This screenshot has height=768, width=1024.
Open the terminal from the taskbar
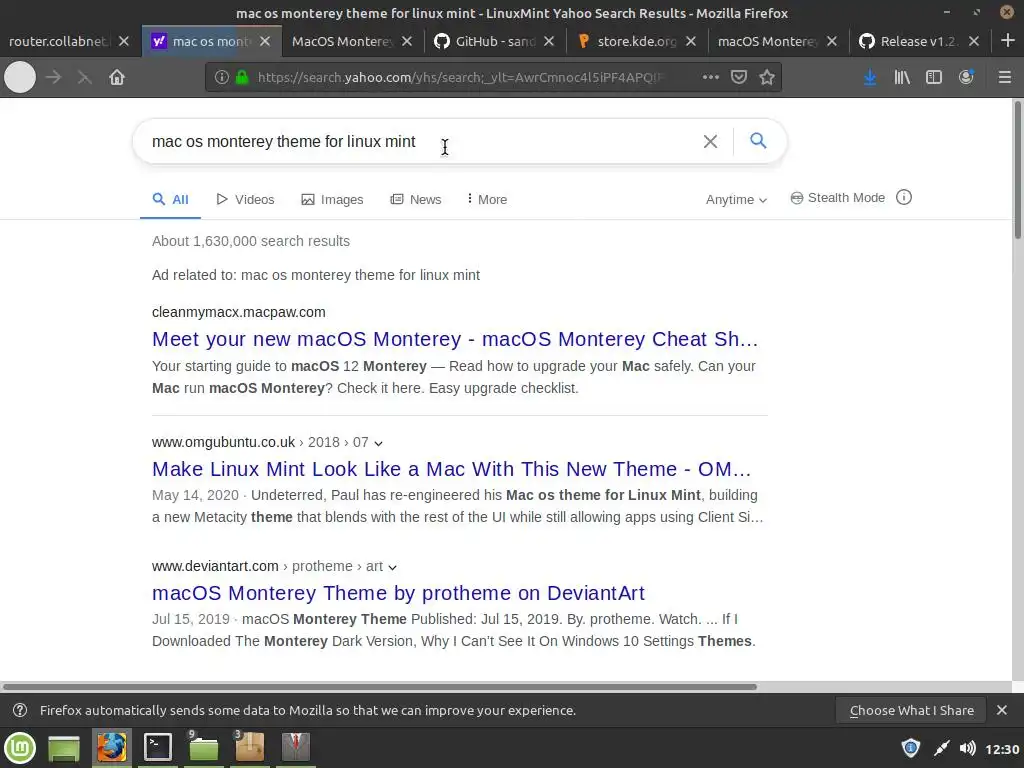pos(158,748)
